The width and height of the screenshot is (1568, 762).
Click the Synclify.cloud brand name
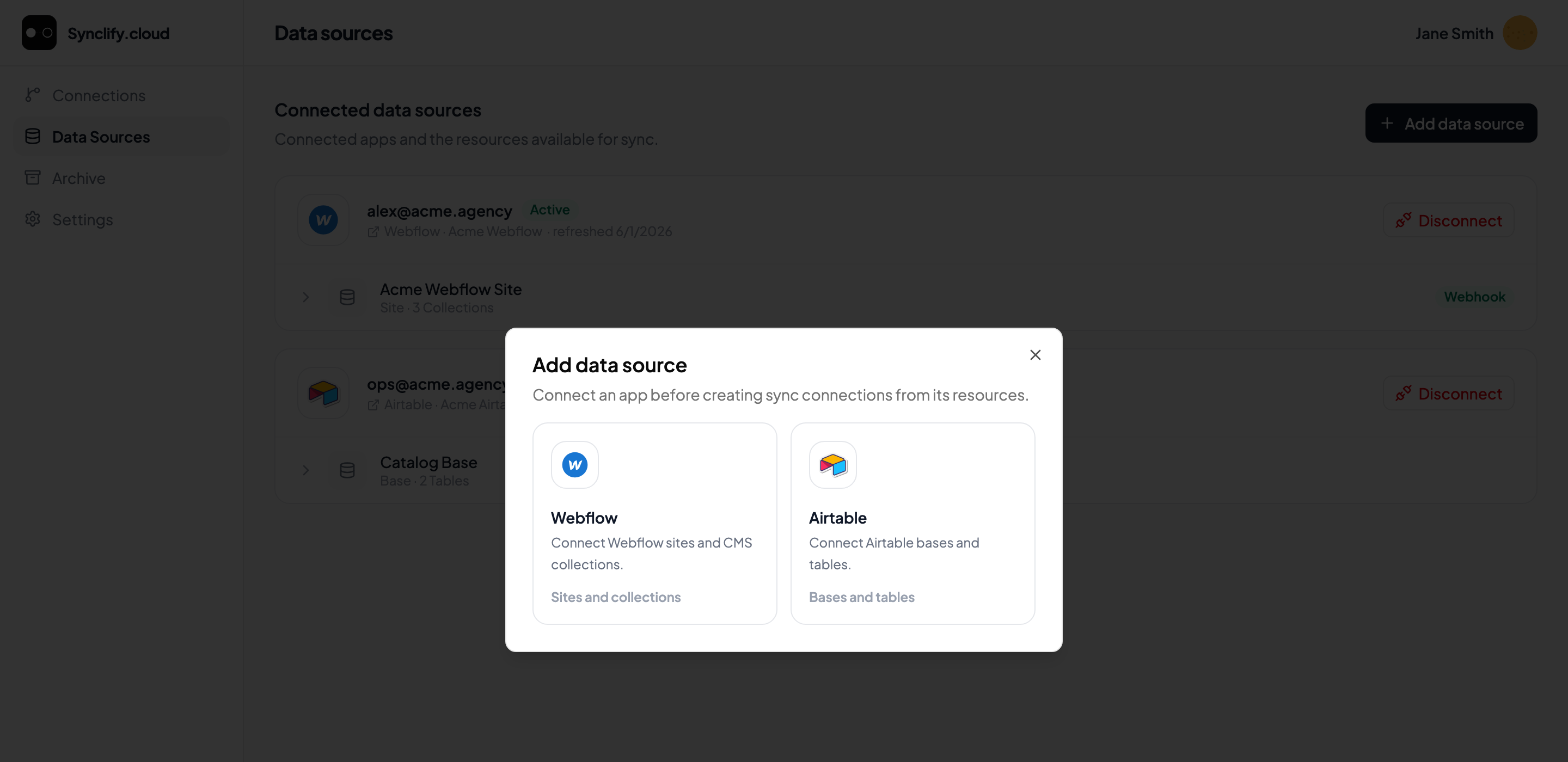click(118, 34)
